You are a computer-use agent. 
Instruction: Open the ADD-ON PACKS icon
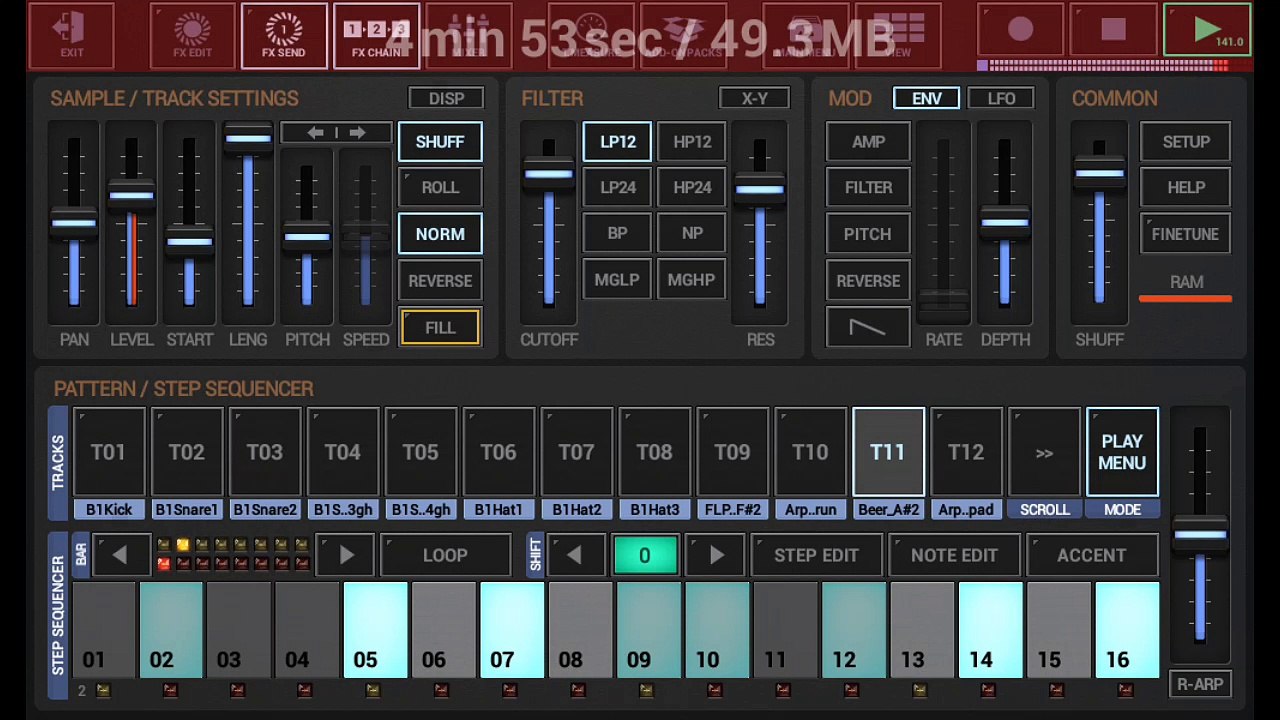point(682,36)
